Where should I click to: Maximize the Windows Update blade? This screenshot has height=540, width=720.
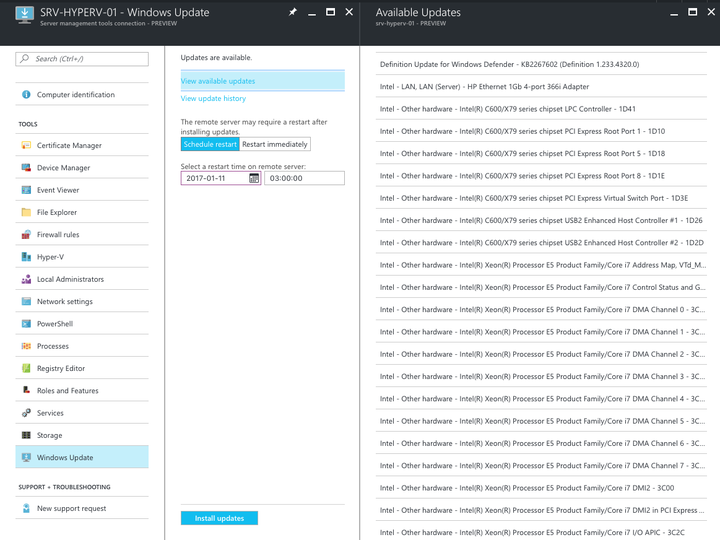tap(330, 12)
